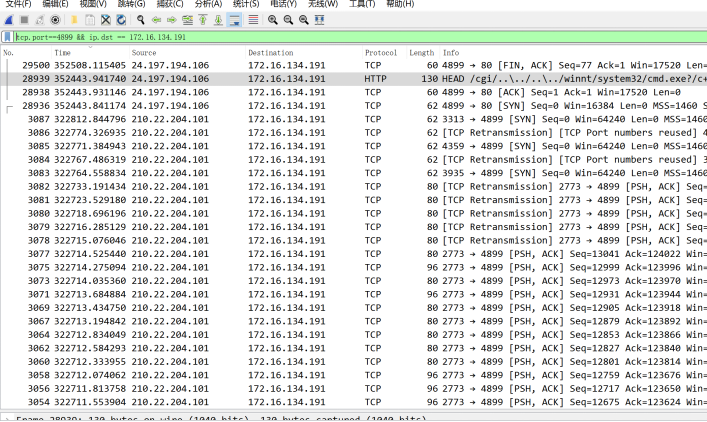Restart the current capture
707x422 pixels.
tap(40, 20)
